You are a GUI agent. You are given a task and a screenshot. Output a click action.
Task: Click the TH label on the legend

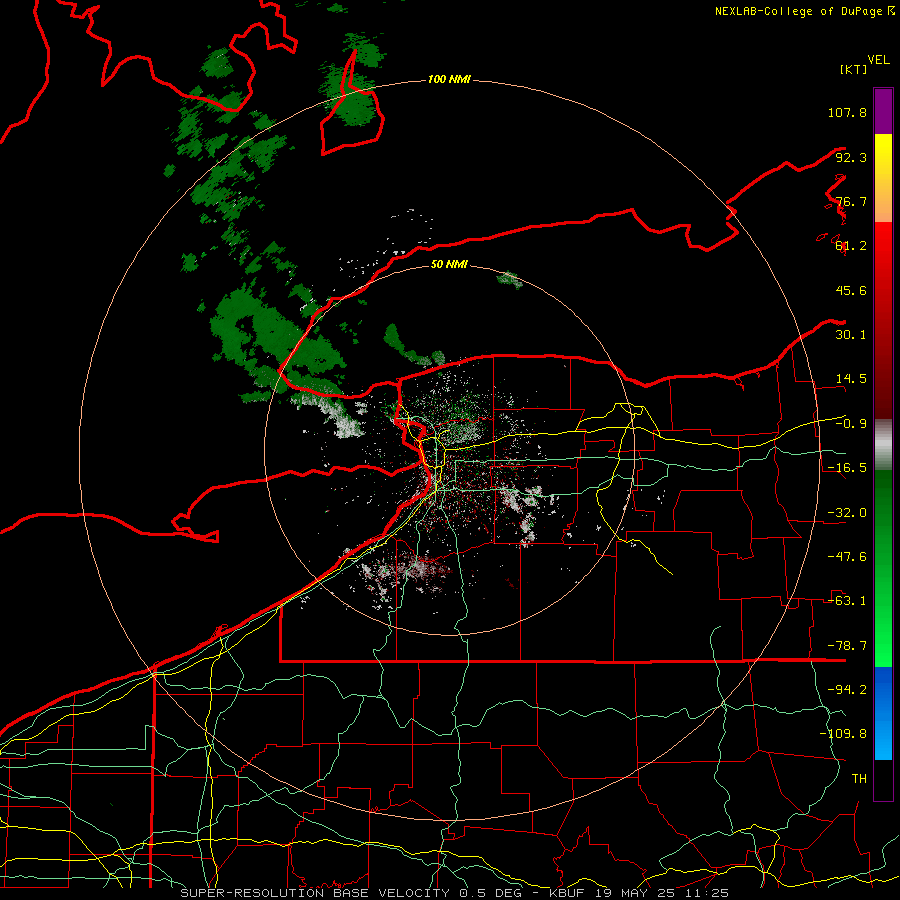[x=859, y=778]
